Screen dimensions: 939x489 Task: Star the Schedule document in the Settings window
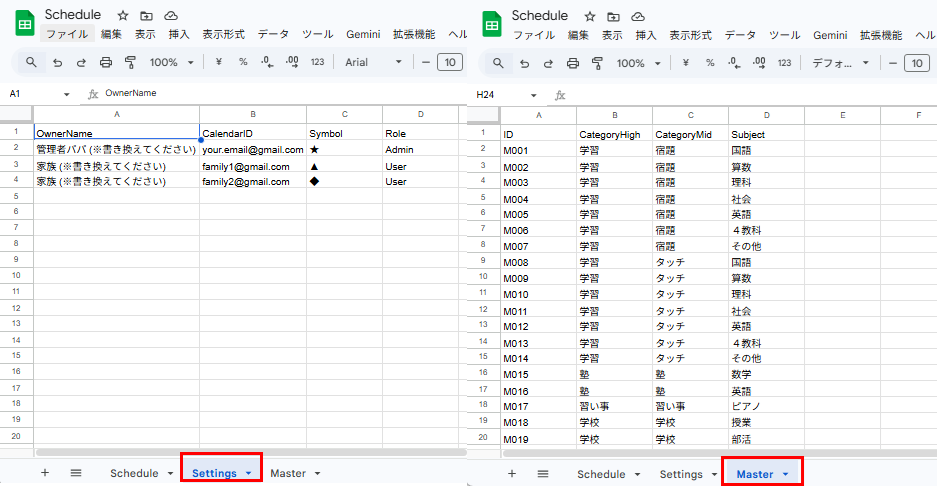pos(122,16)
